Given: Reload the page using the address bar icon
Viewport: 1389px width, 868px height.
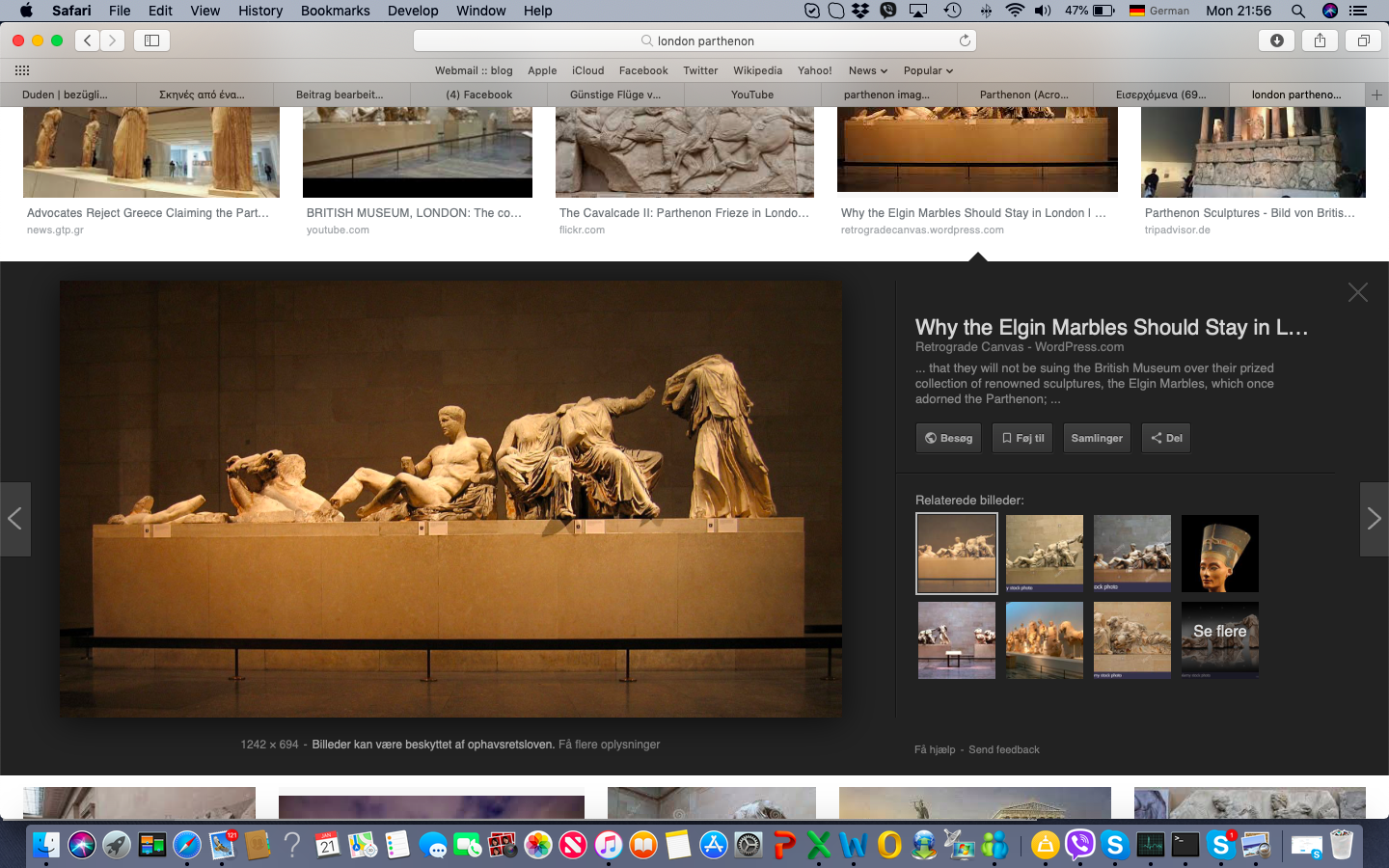Looking at the screenshot, I should 964,41.
